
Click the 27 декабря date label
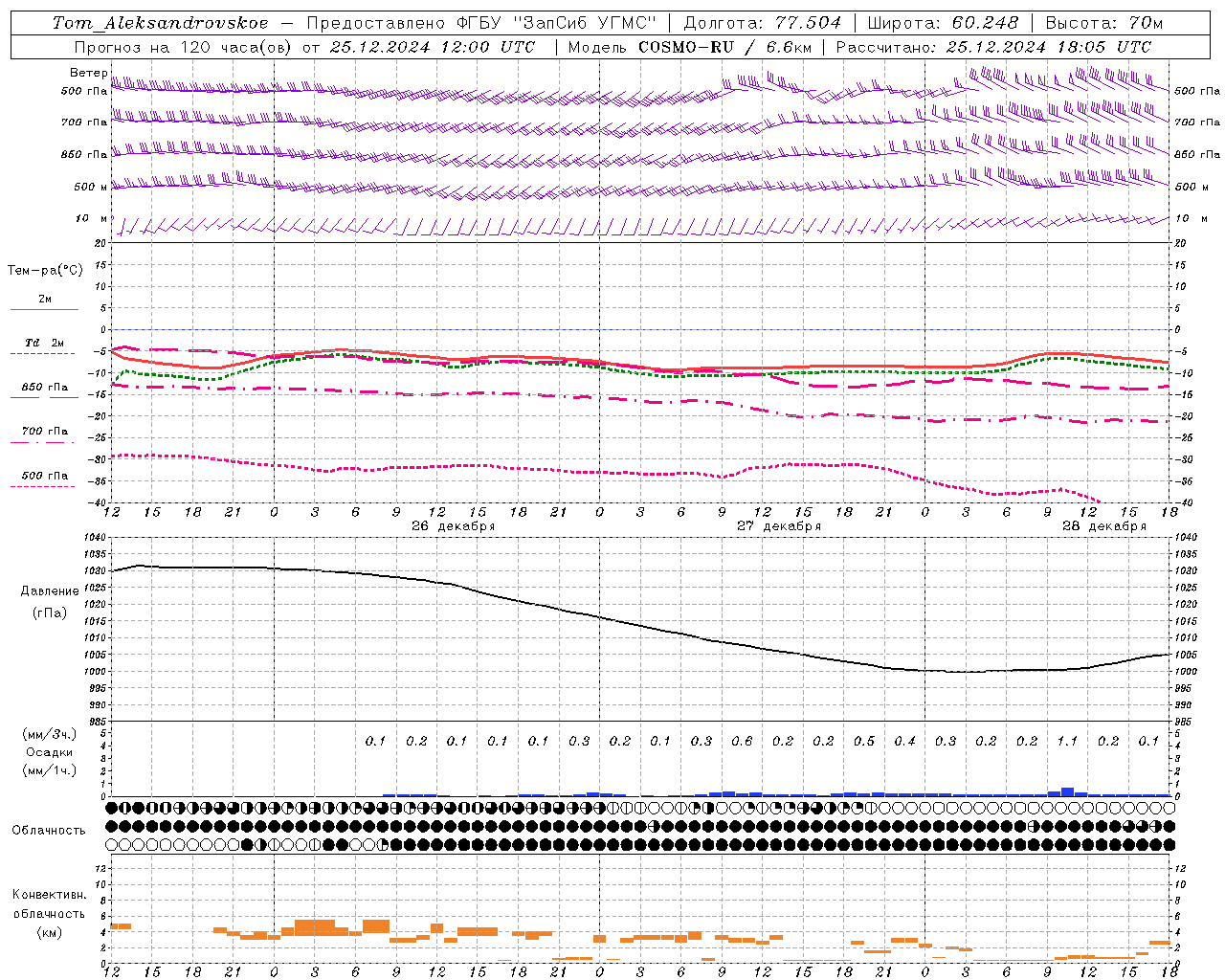tap(778, 526)
